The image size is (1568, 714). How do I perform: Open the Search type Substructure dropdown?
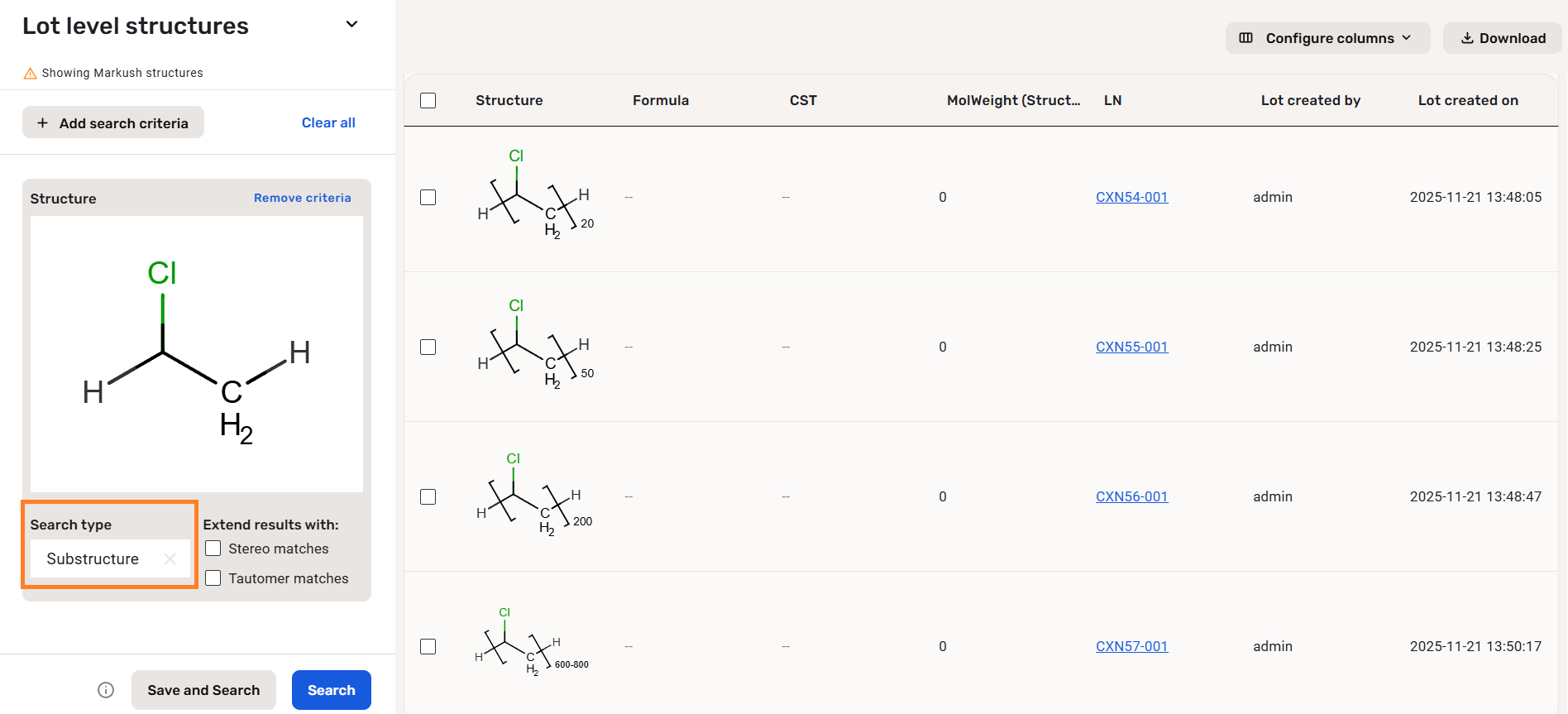click(93, 559)
